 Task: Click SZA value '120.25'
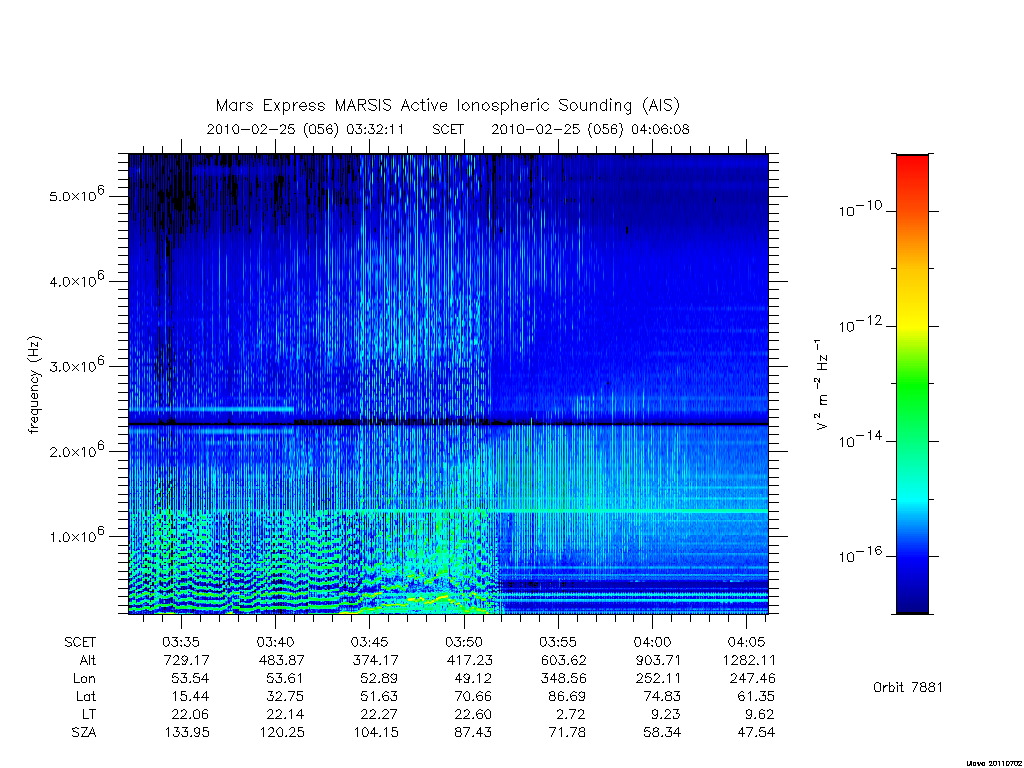[281, 733]
